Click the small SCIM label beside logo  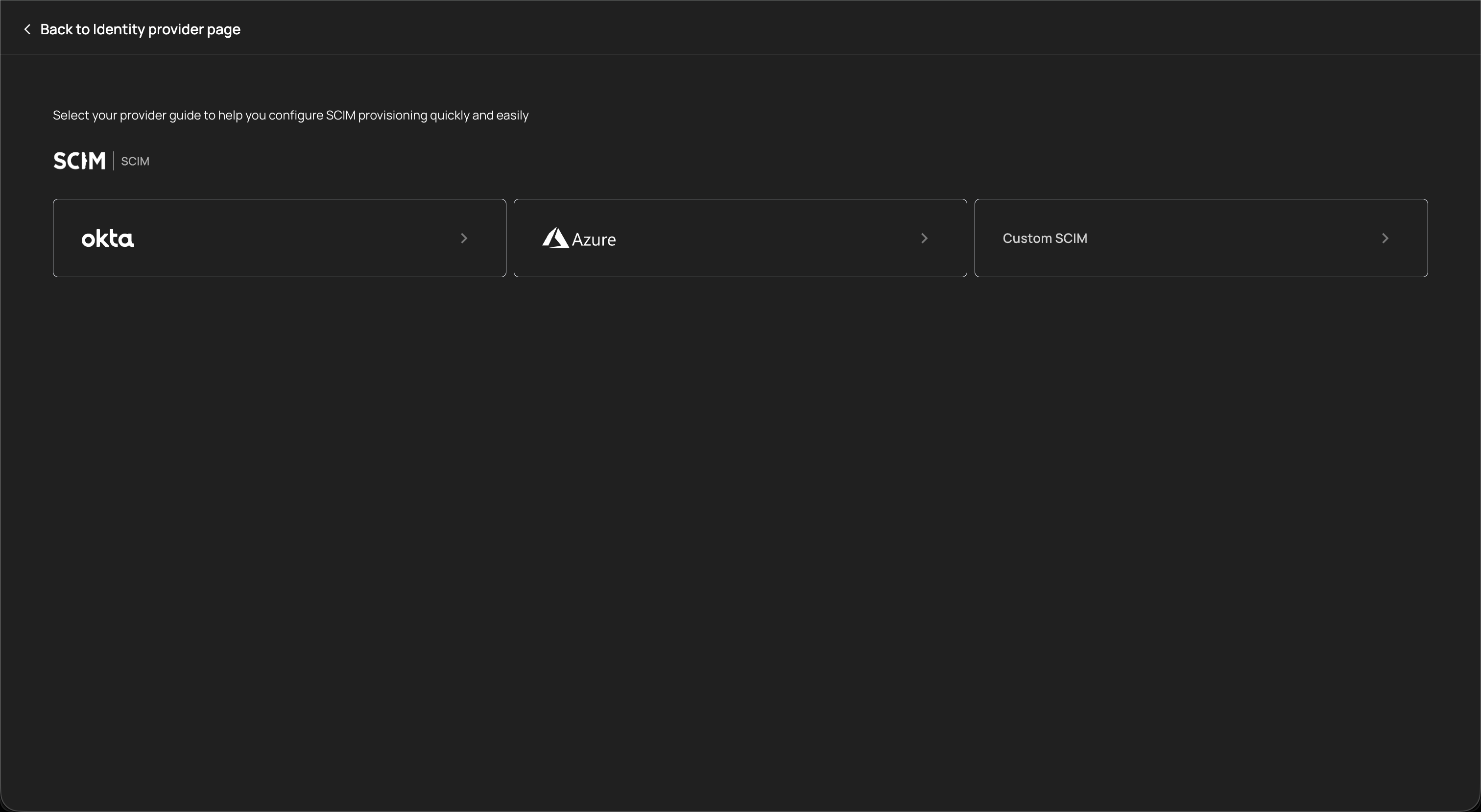135,162
